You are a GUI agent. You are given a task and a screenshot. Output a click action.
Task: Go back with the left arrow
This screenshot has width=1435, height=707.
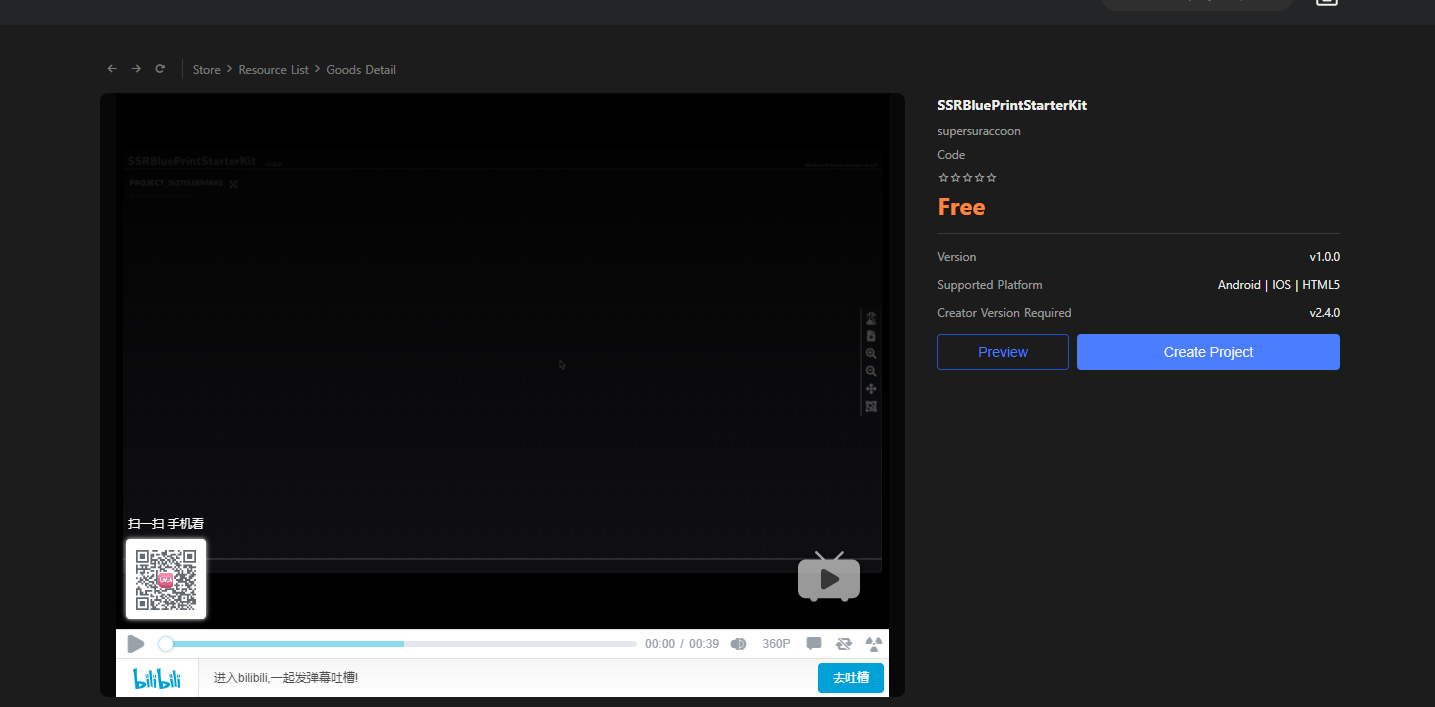[112, 69]
